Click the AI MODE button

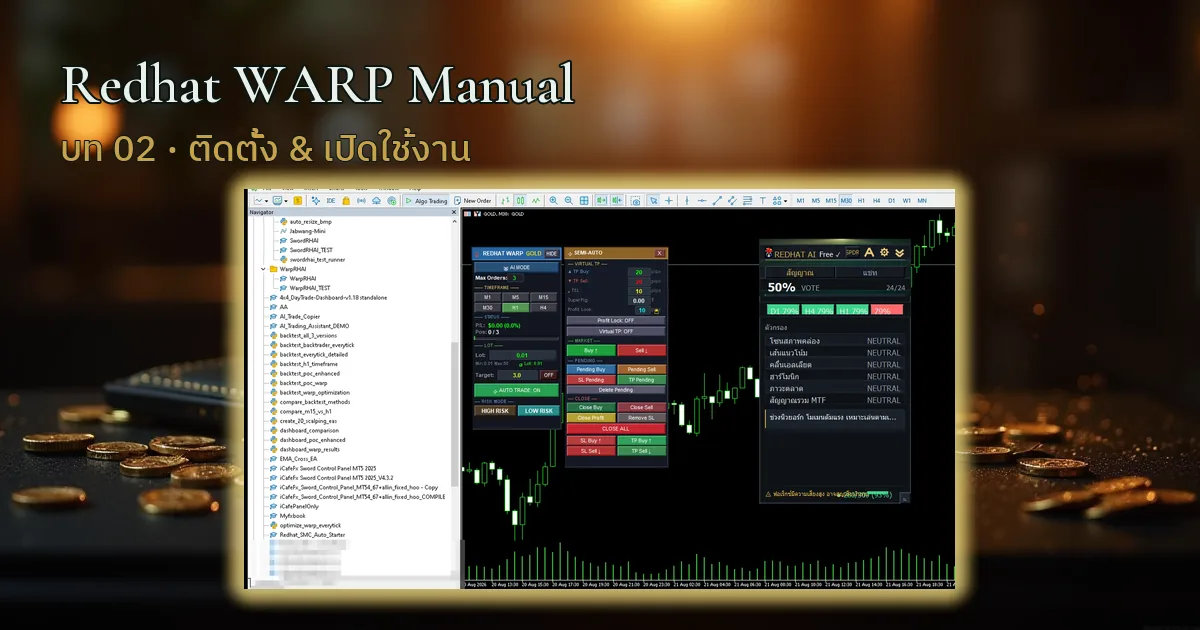click(x=516, y=267)
